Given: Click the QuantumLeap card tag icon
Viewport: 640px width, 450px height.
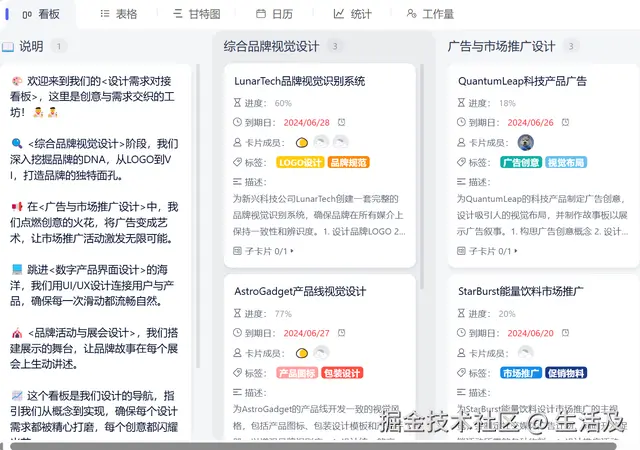Looking at the screenshot, I should pos(461,162).
